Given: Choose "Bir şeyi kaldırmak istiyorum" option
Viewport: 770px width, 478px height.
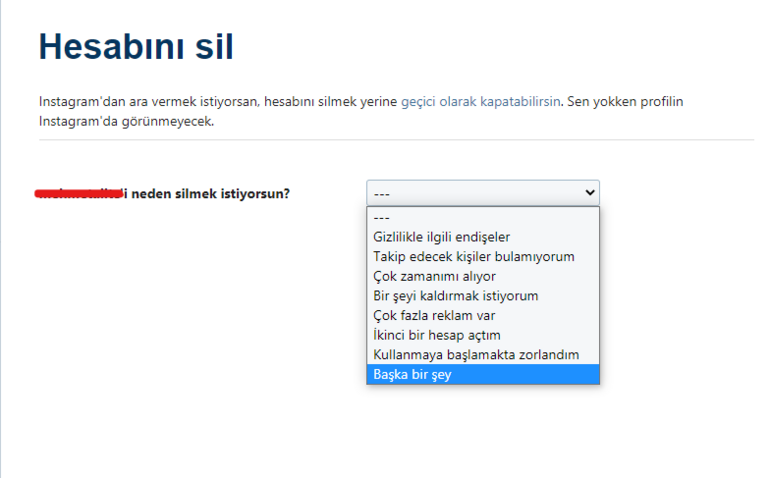Looking at the screenshot, I should [455, 296].
